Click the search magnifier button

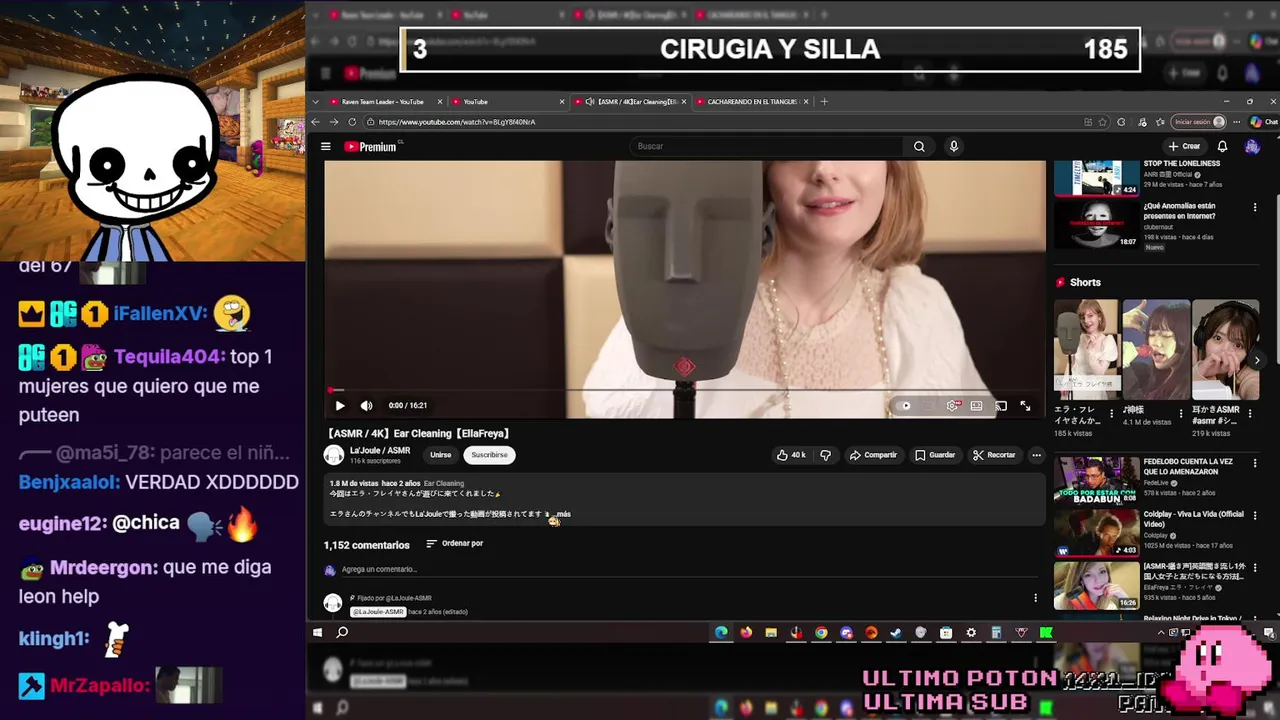click(919, 146)
